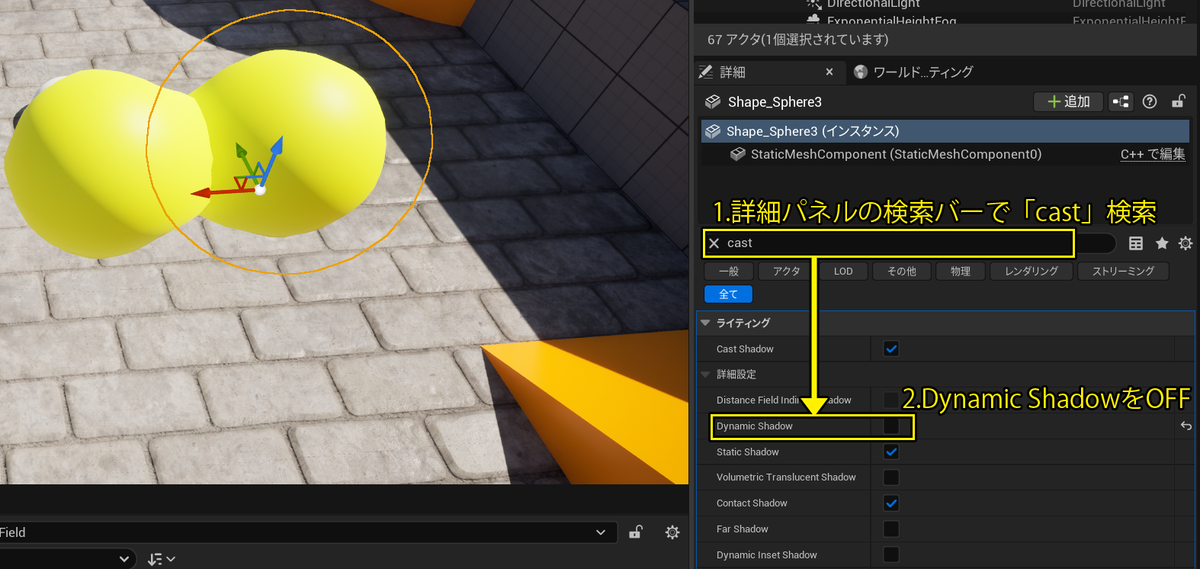Filter by LOD category
This screenshot has height=569, width=1200.
point(843,271)
